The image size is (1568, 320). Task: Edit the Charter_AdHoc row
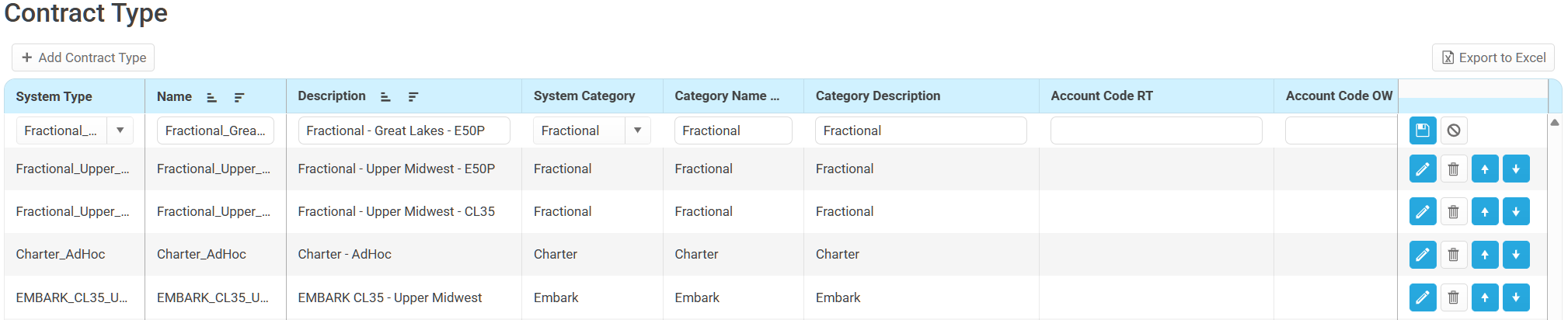[x=1422, y=255]
